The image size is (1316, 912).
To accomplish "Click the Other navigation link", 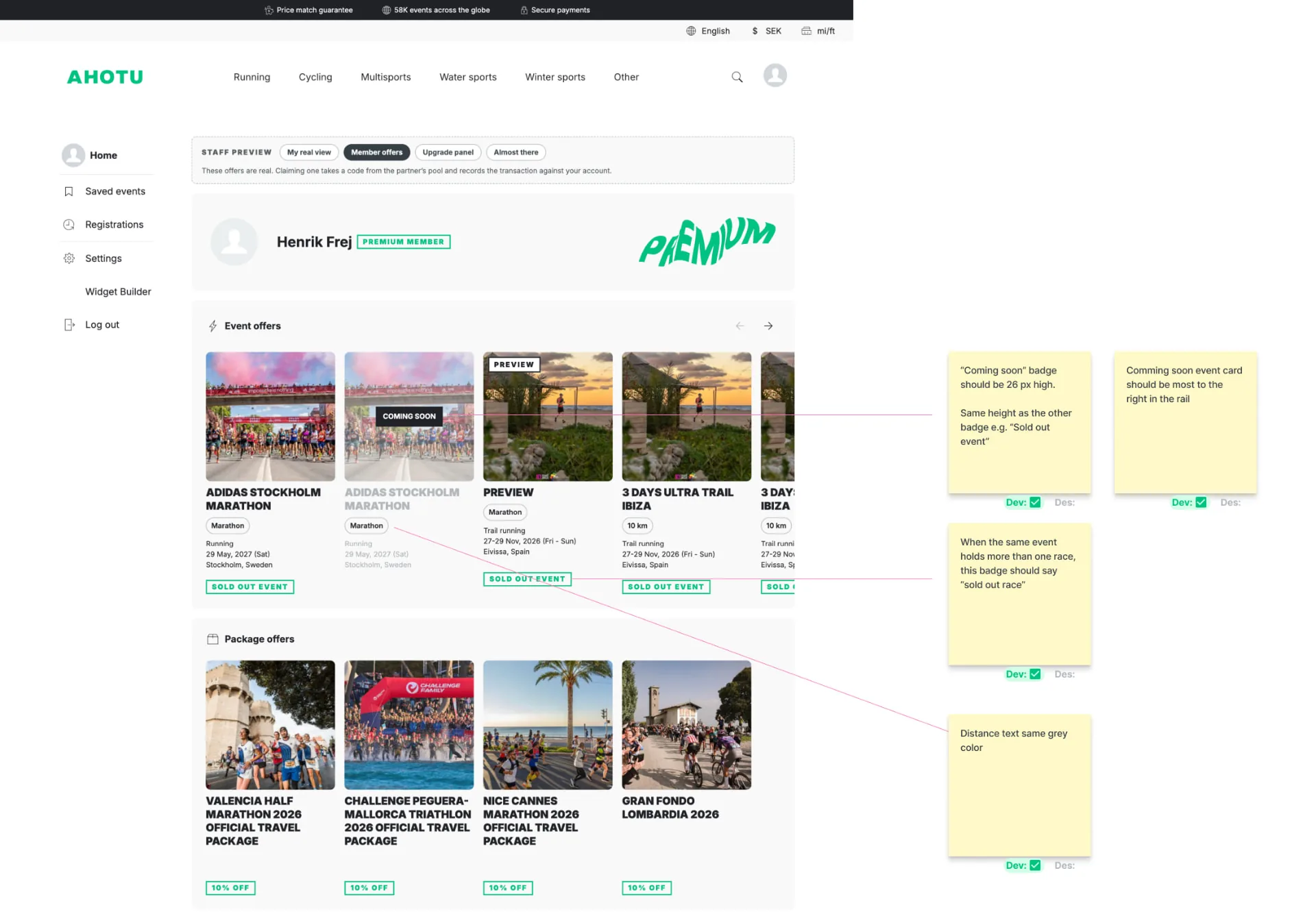I will [626, 77].
